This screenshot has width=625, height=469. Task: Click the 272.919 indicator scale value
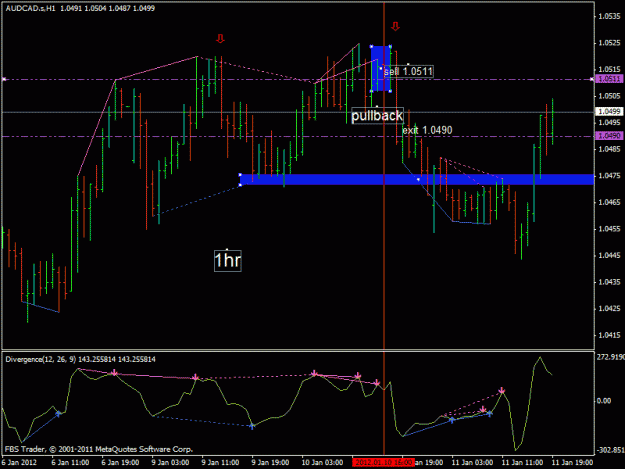[x=610, y=357]
